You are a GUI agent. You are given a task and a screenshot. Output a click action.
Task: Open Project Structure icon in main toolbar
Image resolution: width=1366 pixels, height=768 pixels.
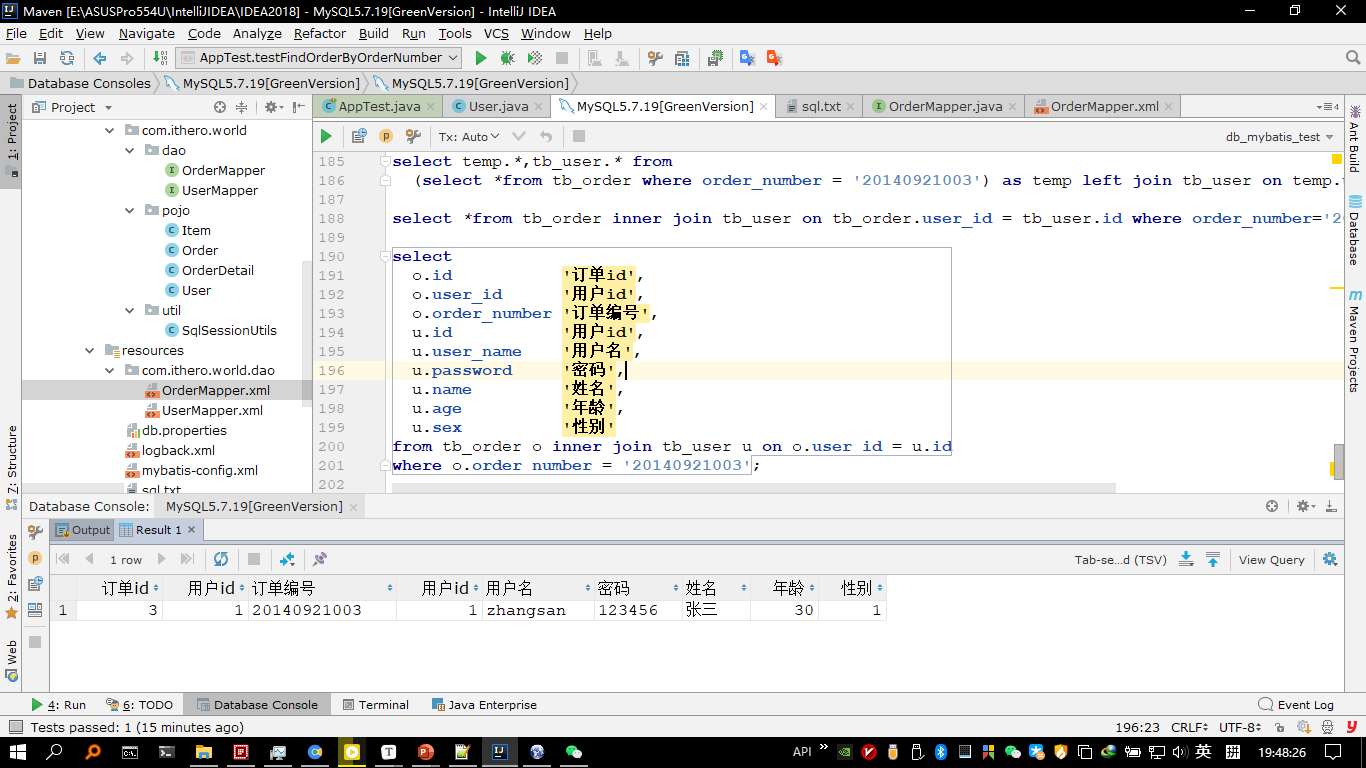pyautogui.click(x=681, y=58)
